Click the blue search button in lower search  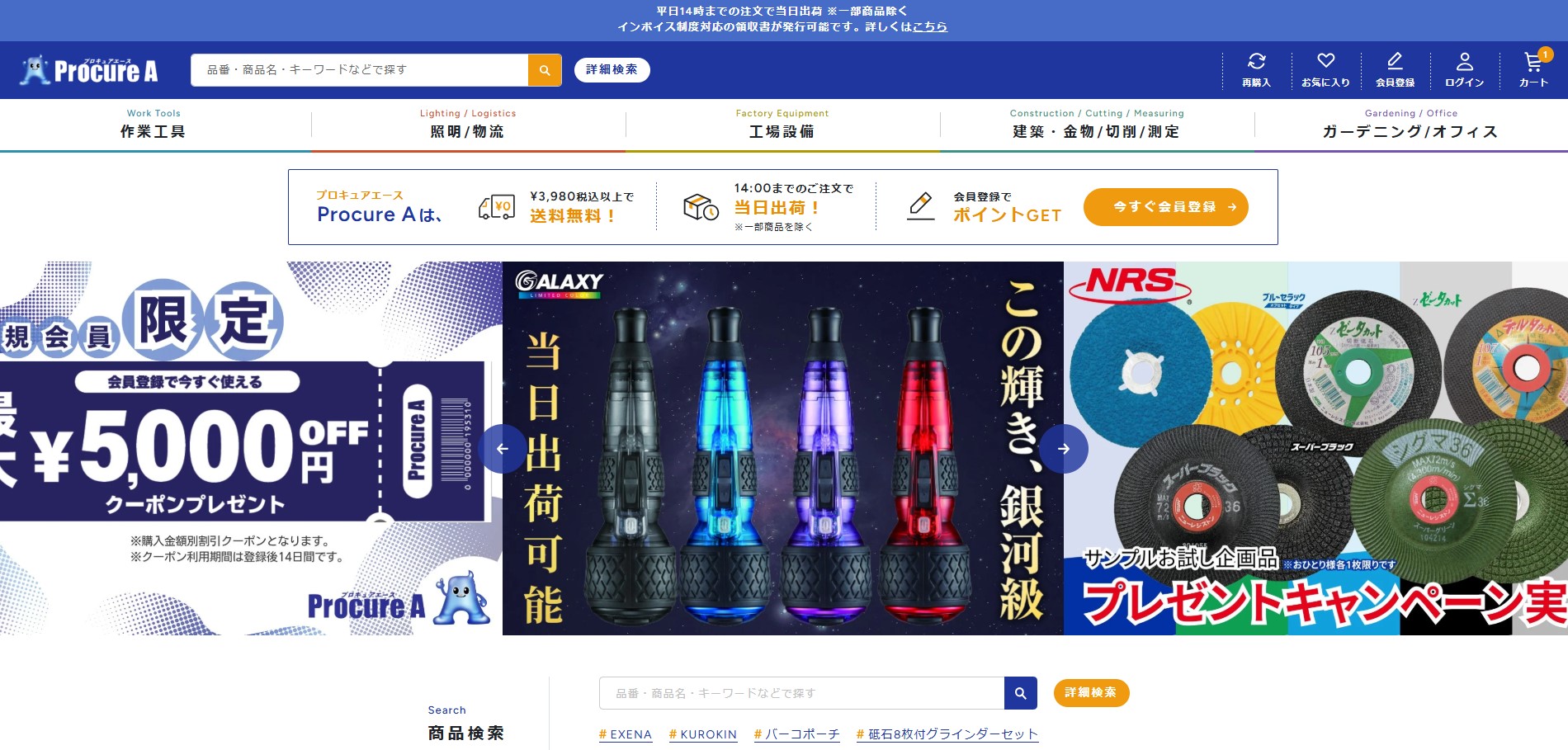1021,693
